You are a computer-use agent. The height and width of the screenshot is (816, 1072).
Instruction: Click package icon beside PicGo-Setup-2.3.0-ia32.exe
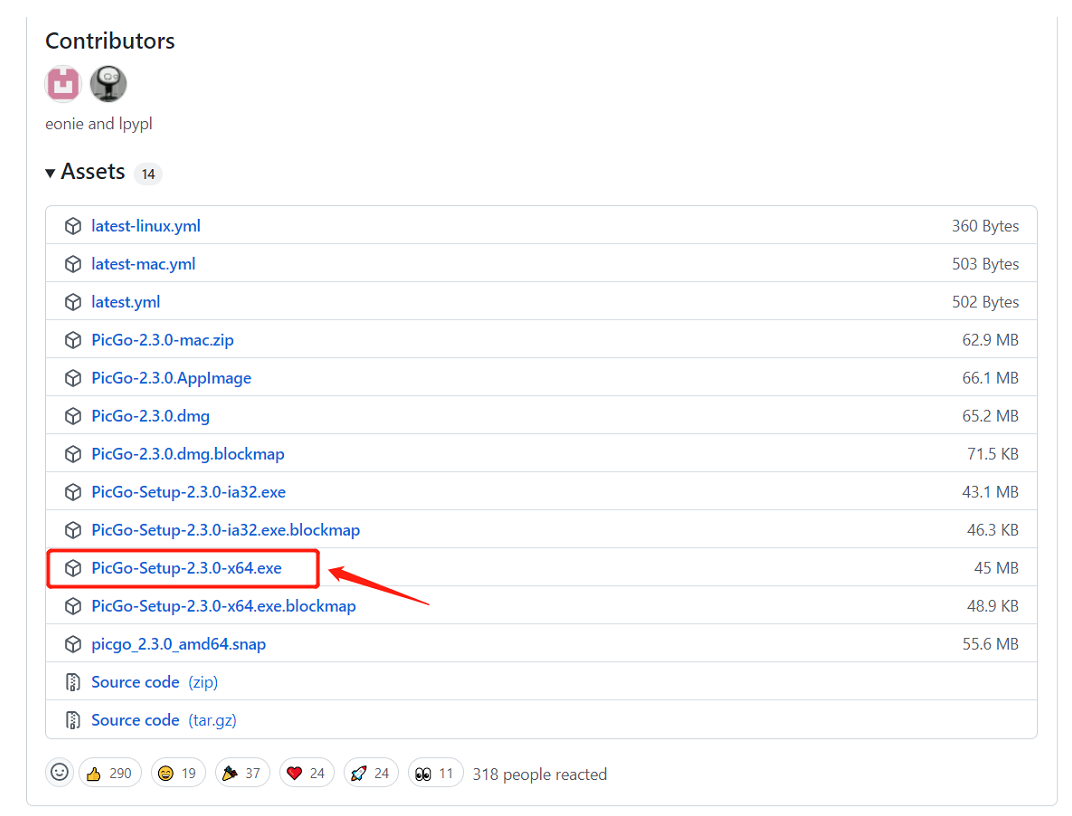(72, 492)
